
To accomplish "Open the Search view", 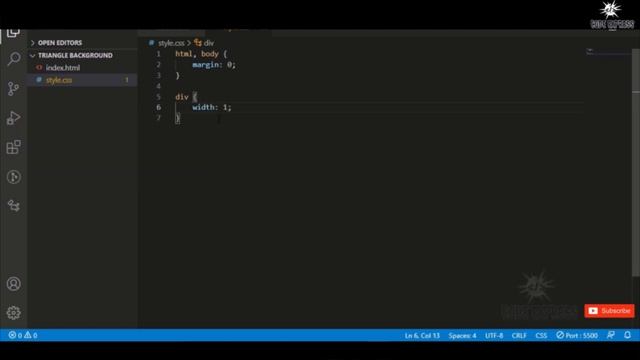I will pyautogui.click(x=13, y=59).
